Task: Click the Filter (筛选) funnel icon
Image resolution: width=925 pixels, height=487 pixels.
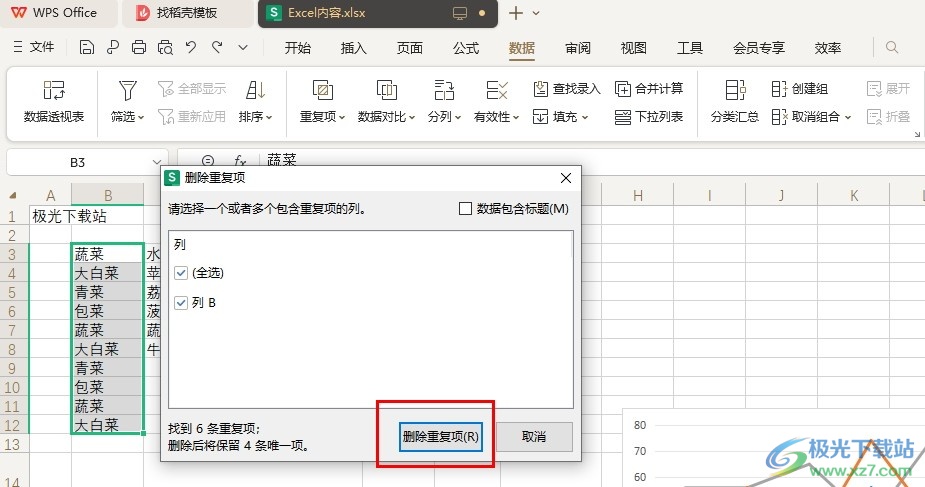Action: 127,91
